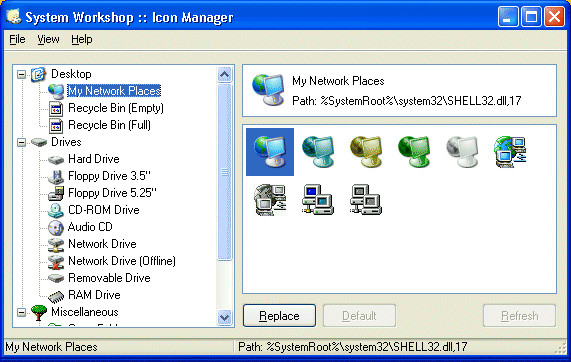Collapse the Desktop tree node
Viewport: 571px width, 362px height.
(21, 75)
